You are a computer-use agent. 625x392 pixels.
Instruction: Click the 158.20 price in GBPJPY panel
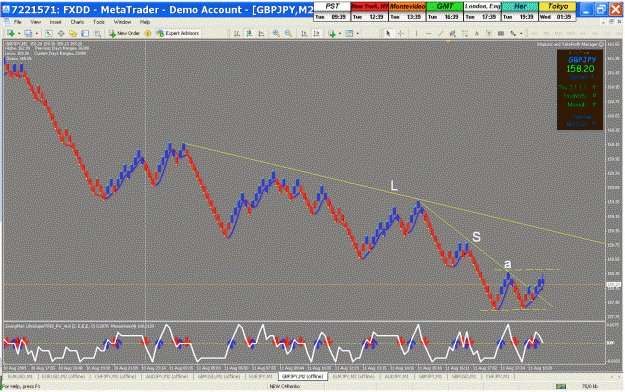[580, 69]
